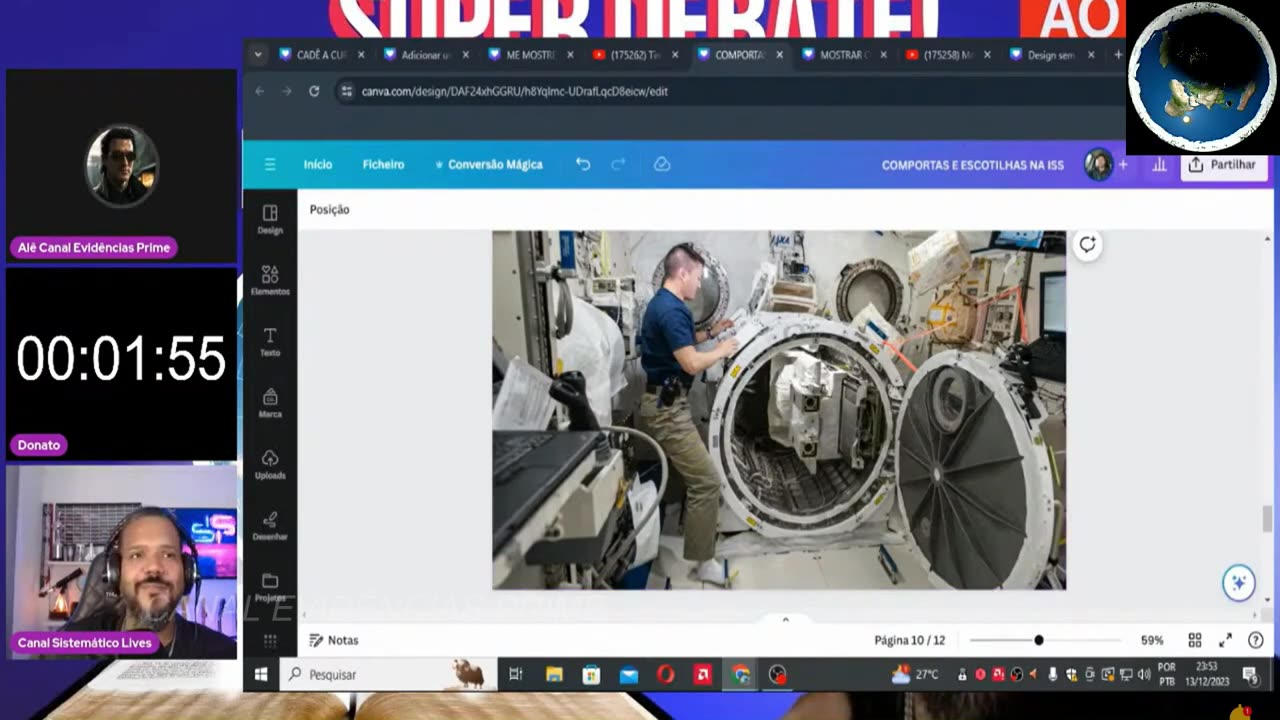The height and width of the screenshot is (720, 1280).
Task: Click the browser address bar URL
Action: [x=514, y=91]
